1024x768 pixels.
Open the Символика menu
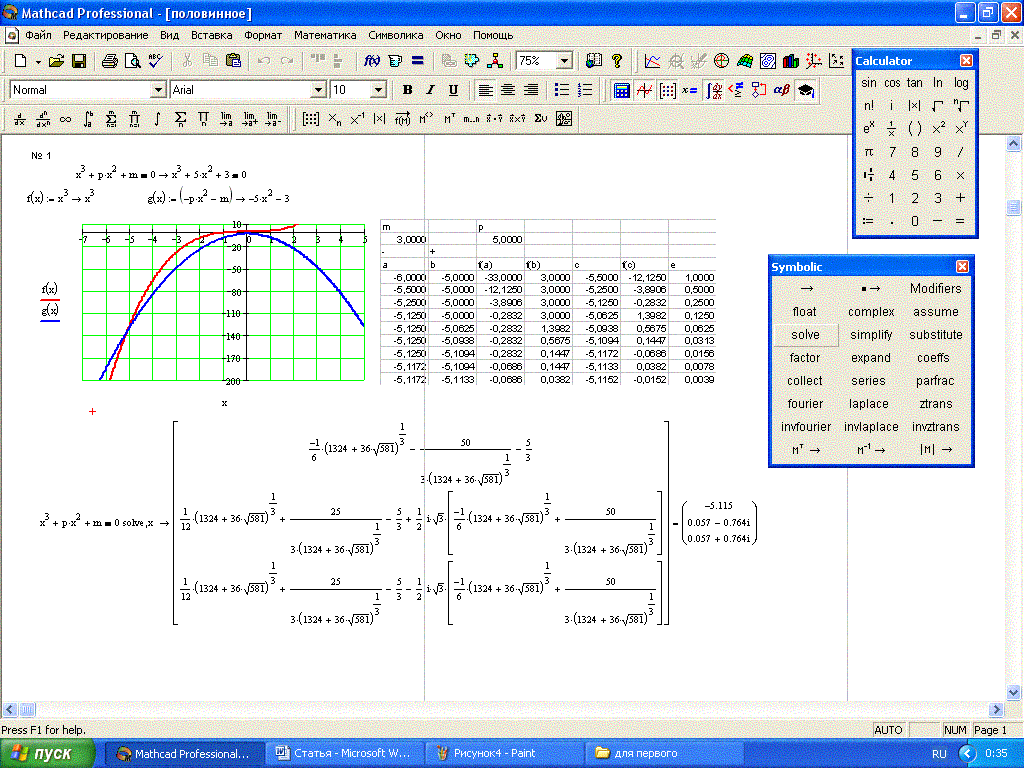click(396, 35)
